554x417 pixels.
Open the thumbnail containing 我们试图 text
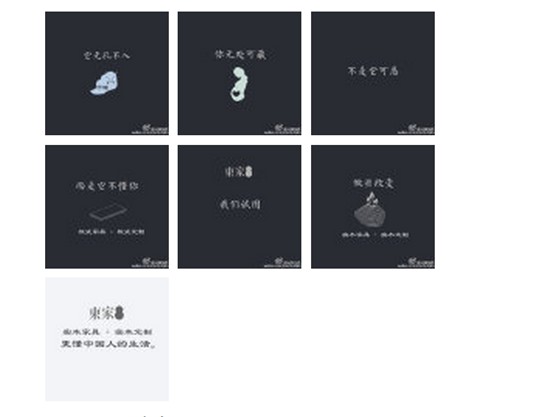pos(240,206)
